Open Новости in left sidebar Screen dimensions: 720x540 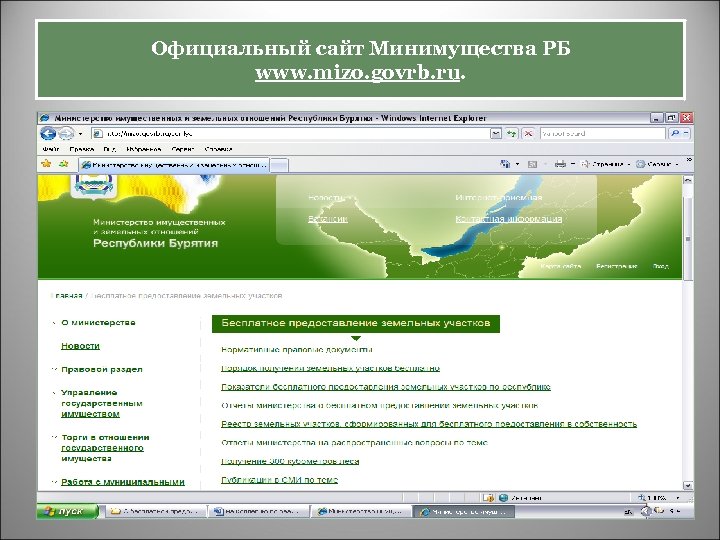point(80,346)
